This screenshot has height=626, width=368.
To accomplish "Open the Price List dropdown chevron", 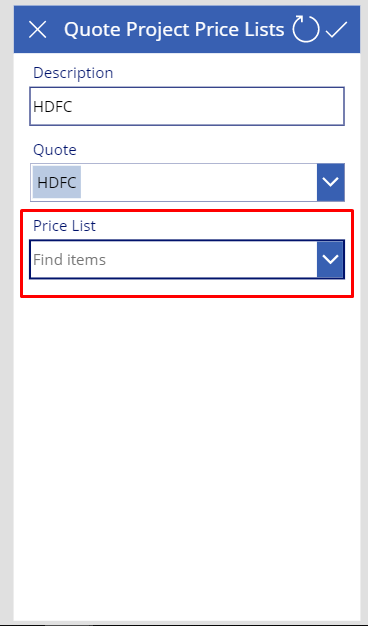I will tap(331, 259).
